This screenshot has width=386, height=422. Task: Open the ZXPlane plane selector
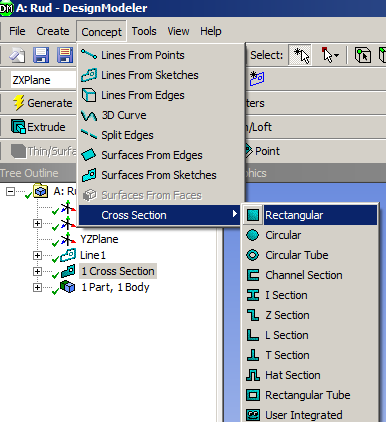44,80
